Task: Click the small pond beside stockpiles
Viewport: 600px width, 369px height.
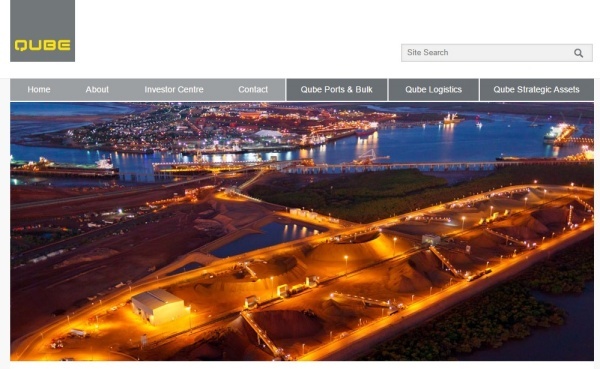Action: pyautogui.click(x=264, y=238)
